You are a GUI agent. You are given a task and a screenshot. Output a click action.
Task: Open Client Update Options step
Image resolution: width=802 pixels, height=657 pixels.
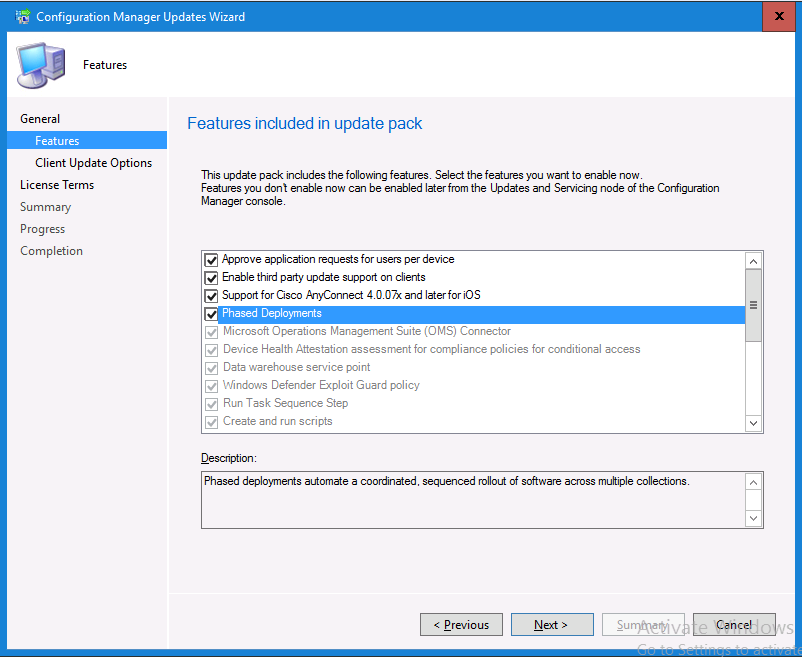click(94, 163)
